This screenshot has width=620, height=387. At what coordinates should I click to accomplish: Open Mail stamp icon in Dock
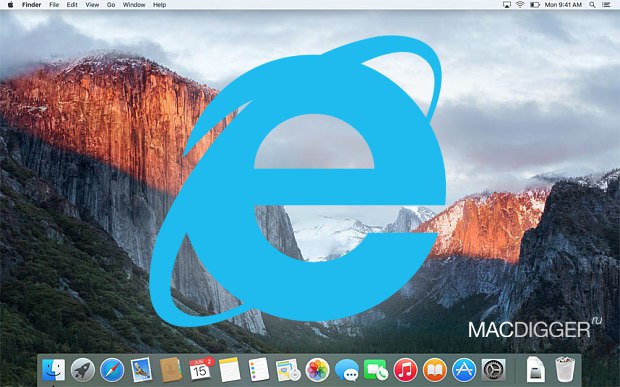(x=141, y=370)
